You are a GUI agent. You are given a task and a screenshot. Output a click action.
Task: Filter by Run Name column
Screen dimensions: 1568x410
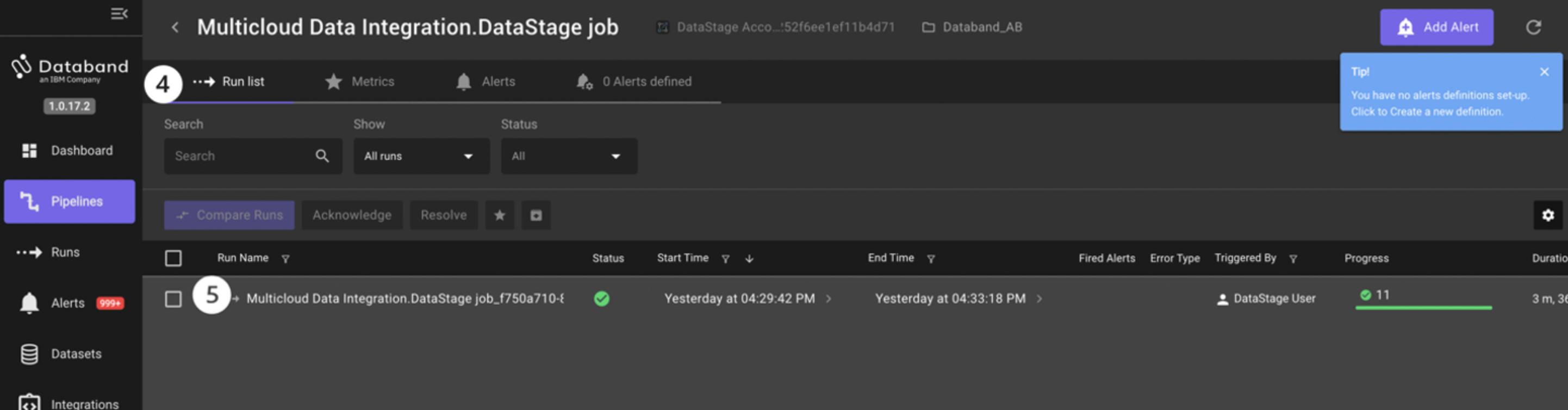[285, 259]
